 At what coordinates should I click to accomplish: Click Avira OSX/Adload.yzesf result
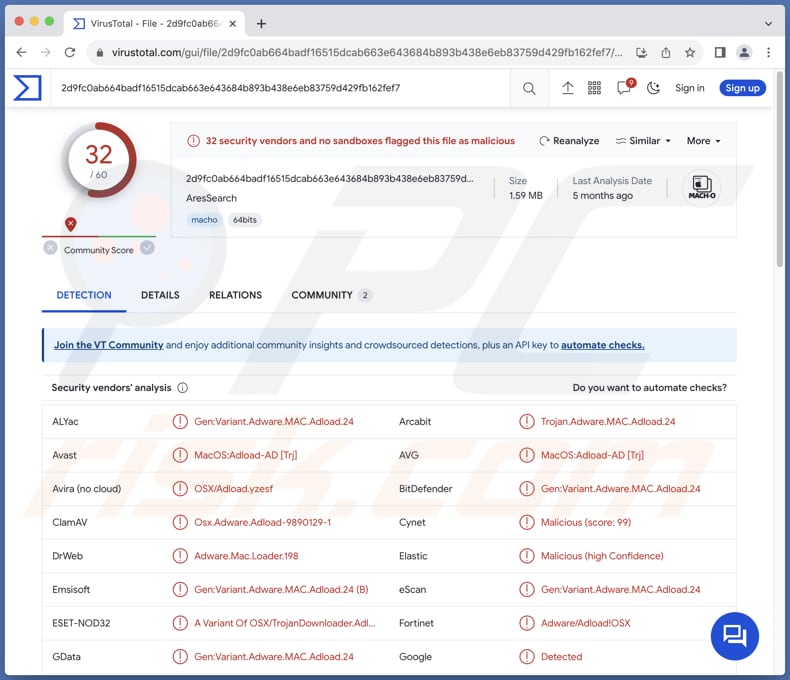point(234,489)
